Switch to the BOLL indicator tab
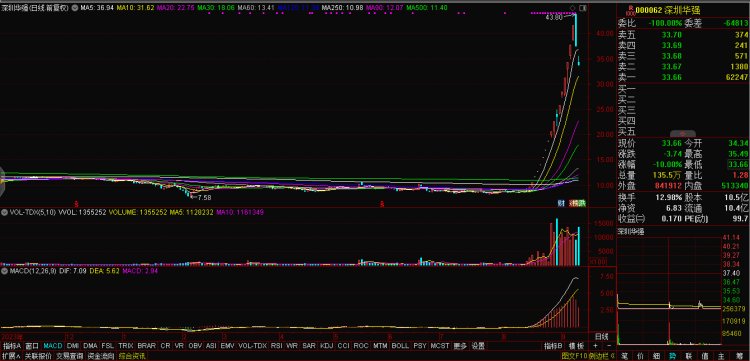Image resolution: width=750 pixels, height=361 pixels. point(400,346)
